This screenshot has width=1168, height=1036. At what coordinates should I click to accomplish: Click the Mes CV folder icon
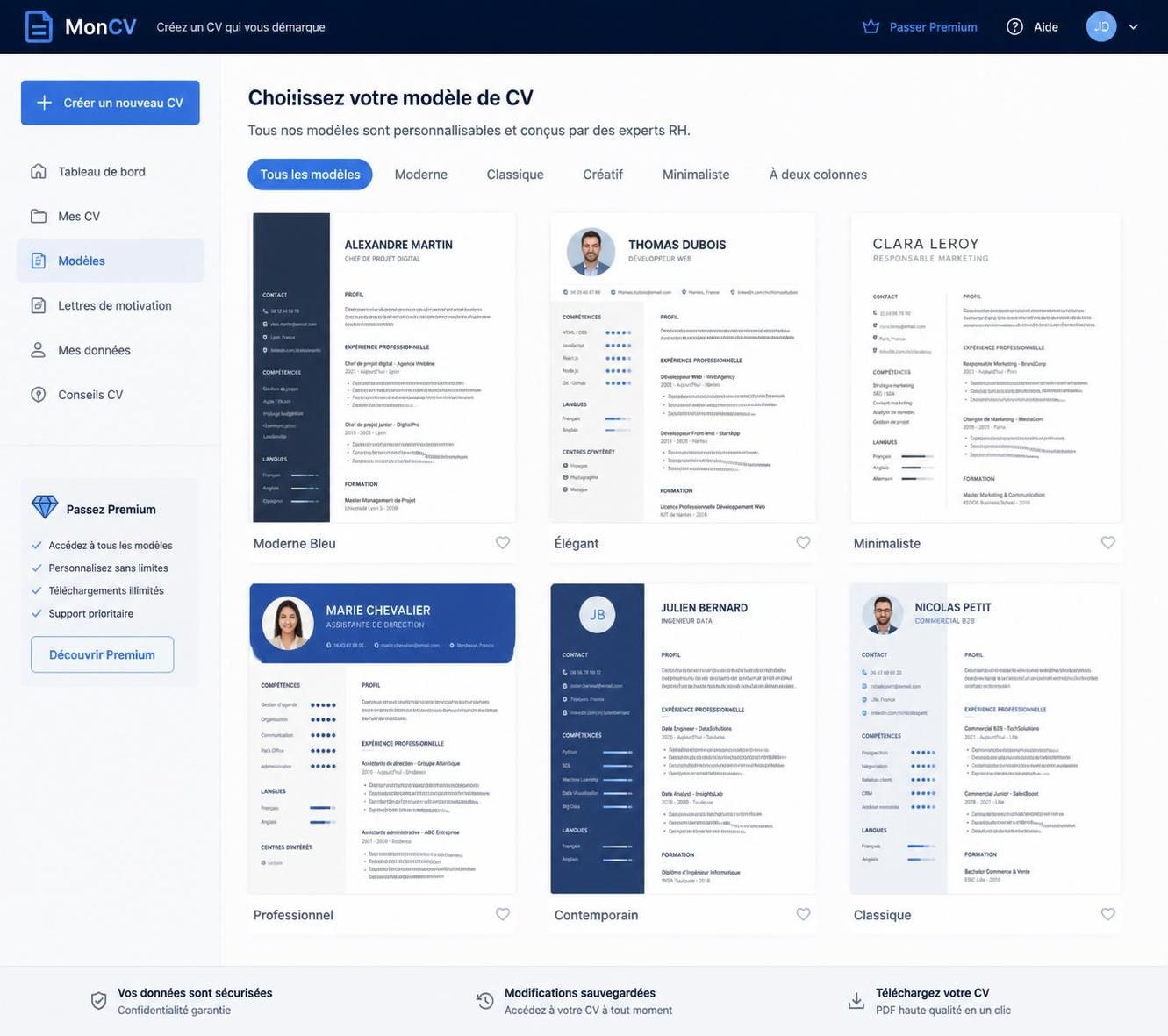click(x=39, y=216)
